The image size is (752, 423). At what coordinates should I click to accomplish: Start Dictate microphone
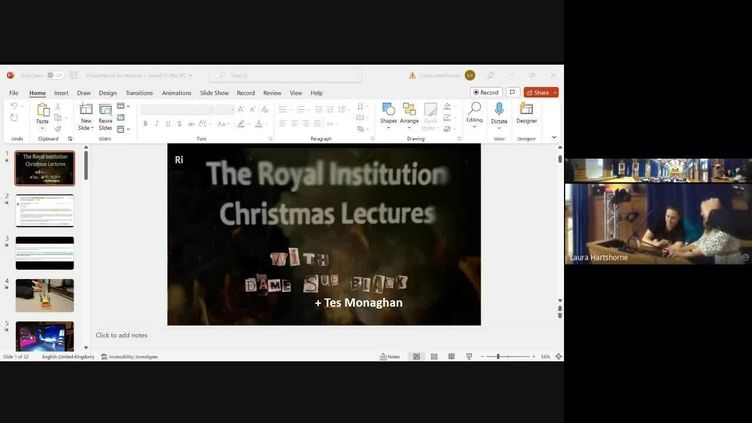tap(499, 115)
